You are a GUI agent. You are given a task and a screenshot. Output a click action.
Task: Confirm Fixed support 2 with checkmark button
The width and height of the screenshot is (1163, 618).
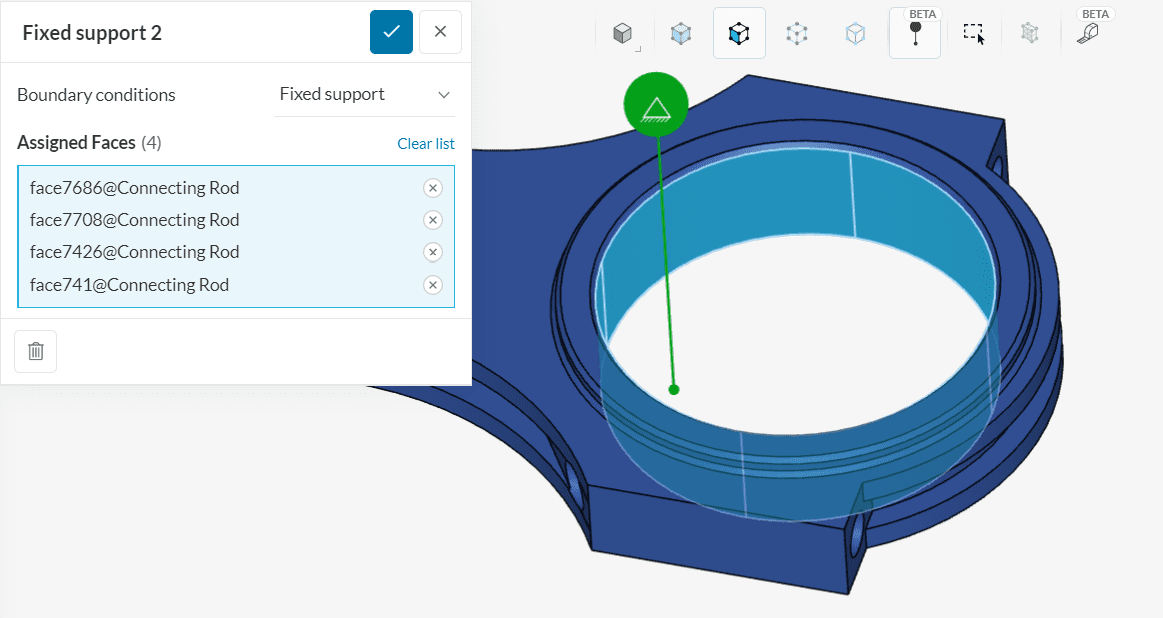point(391,32)
